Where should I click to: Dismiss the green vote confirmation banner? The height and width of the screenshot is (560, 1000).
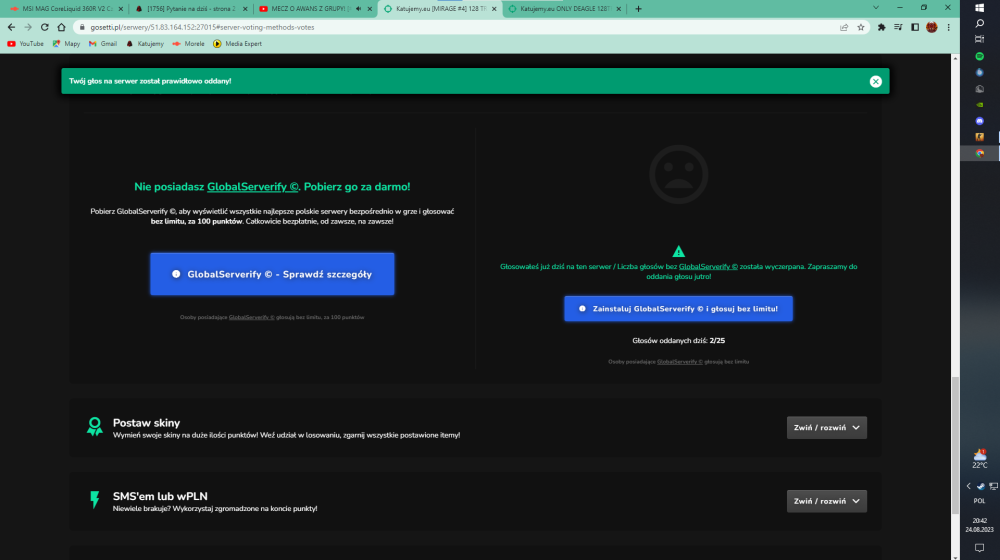pyautogui.click(x=876, y=81)
